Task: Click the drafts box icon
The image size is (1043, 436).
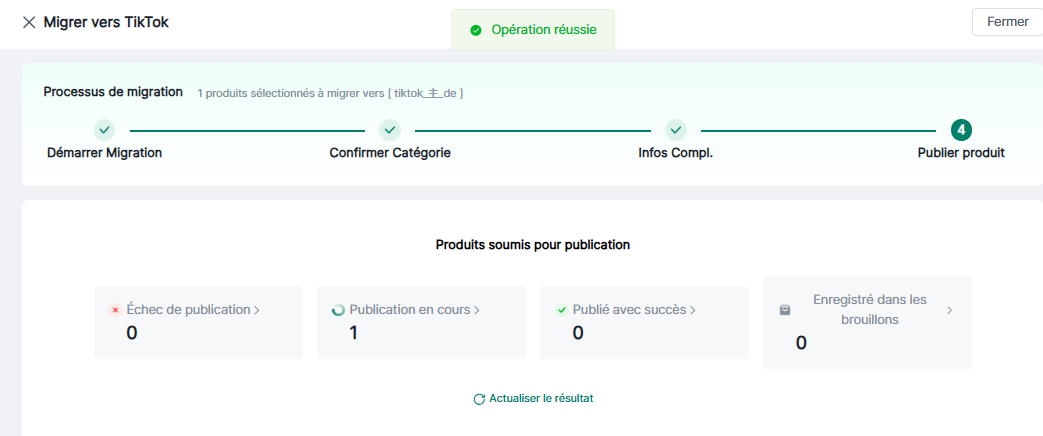Action: tap(785, 310)
